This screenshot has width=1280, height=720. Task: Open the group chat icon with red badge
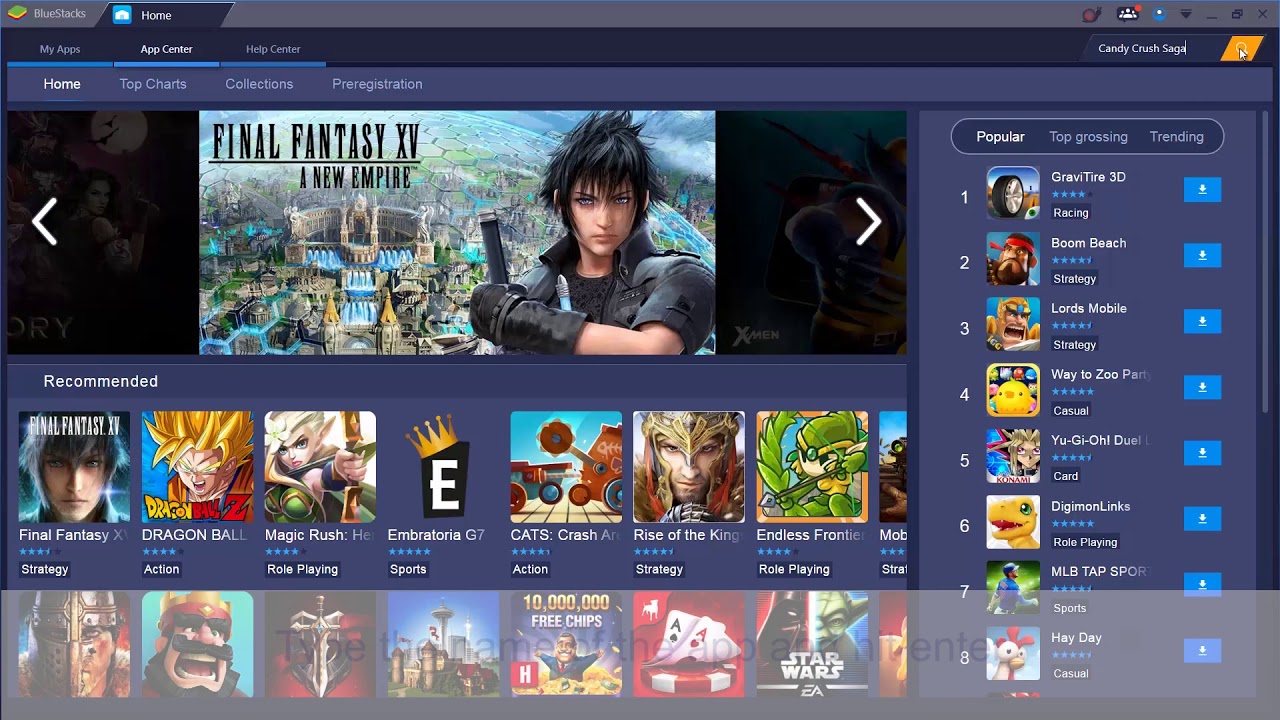click(x=1127, y=14)
